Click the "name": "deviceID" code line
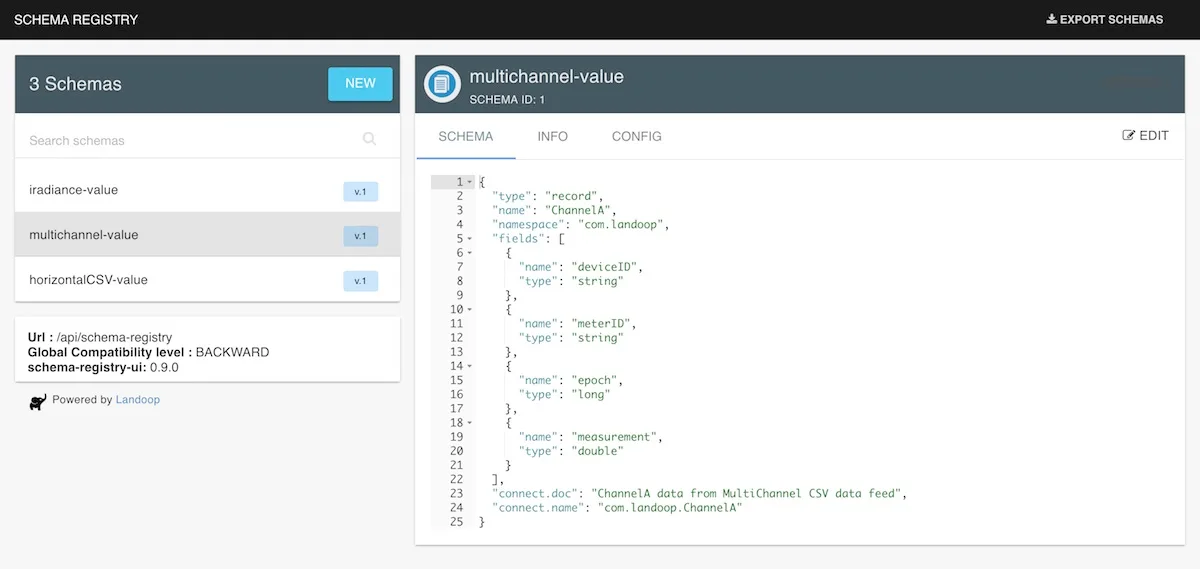1200x569 pixels. [x=582, y=267]
